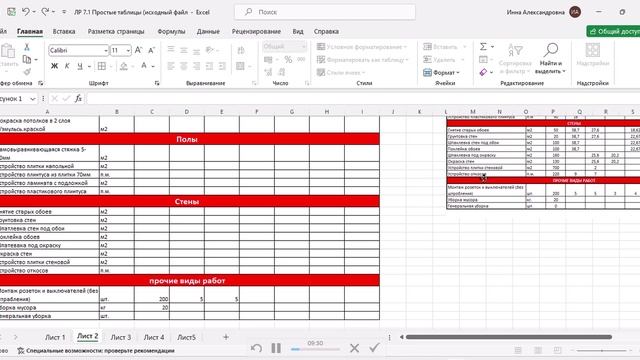Open the Формат cells dropdown

pos(442,72)
